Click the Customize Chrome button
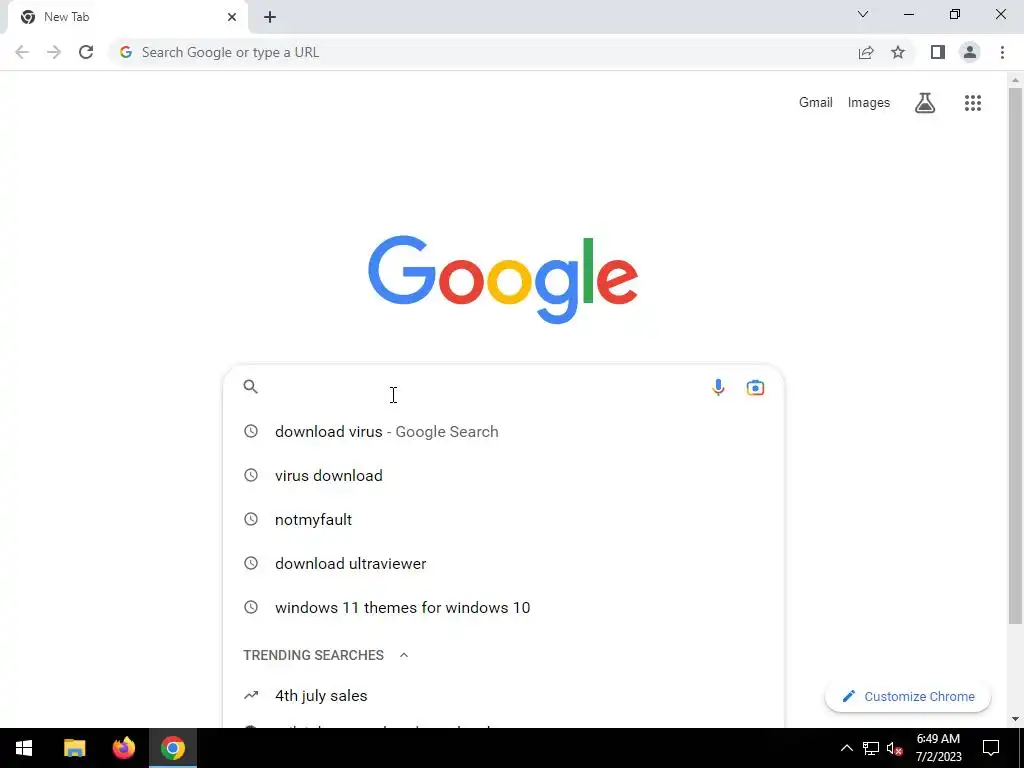1024x768 pixels. click(908, 696)
